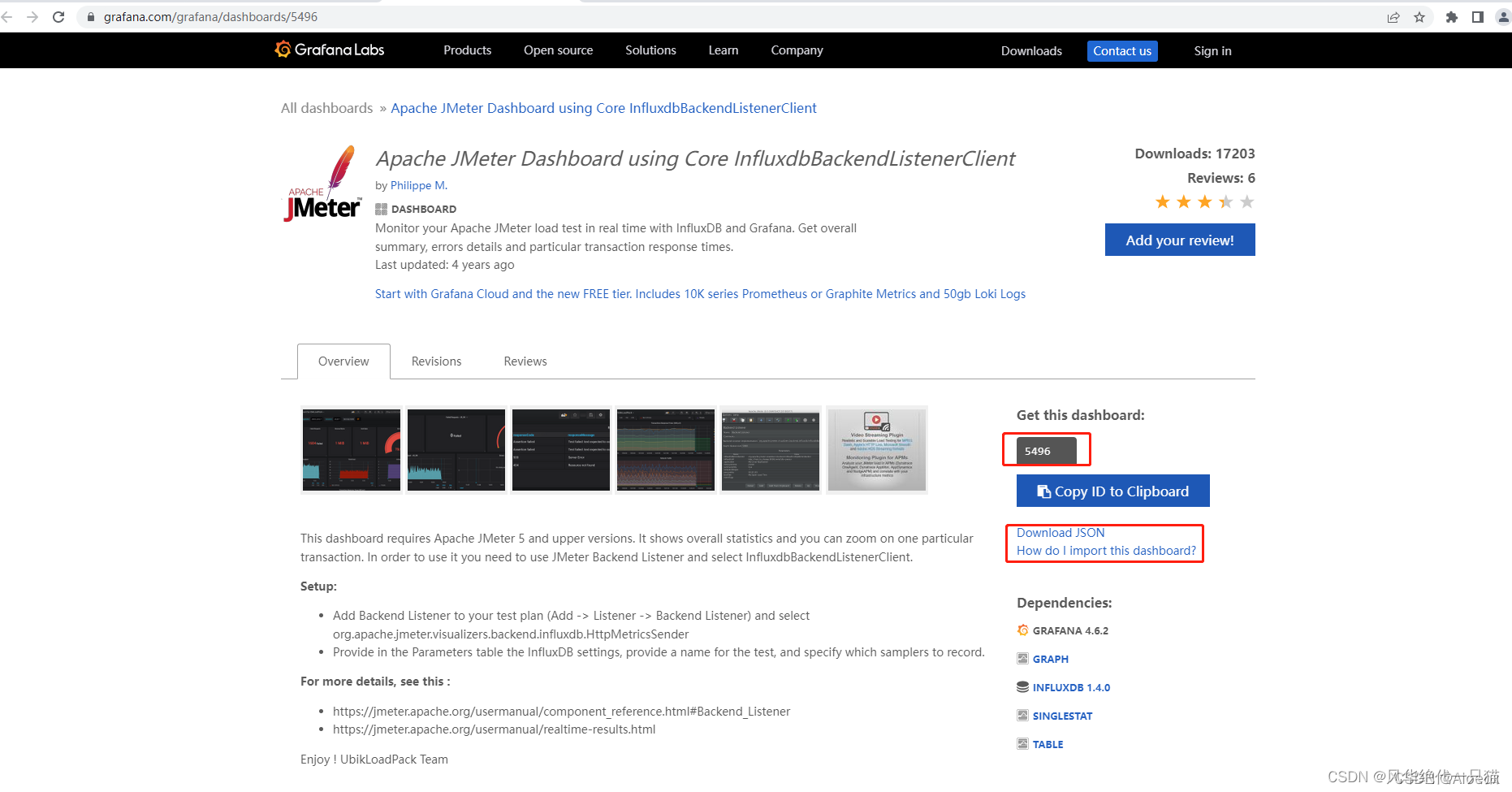Bookmark this page with the star icon
Screen dimensions: 1512x792
[x=1419, y=17]
